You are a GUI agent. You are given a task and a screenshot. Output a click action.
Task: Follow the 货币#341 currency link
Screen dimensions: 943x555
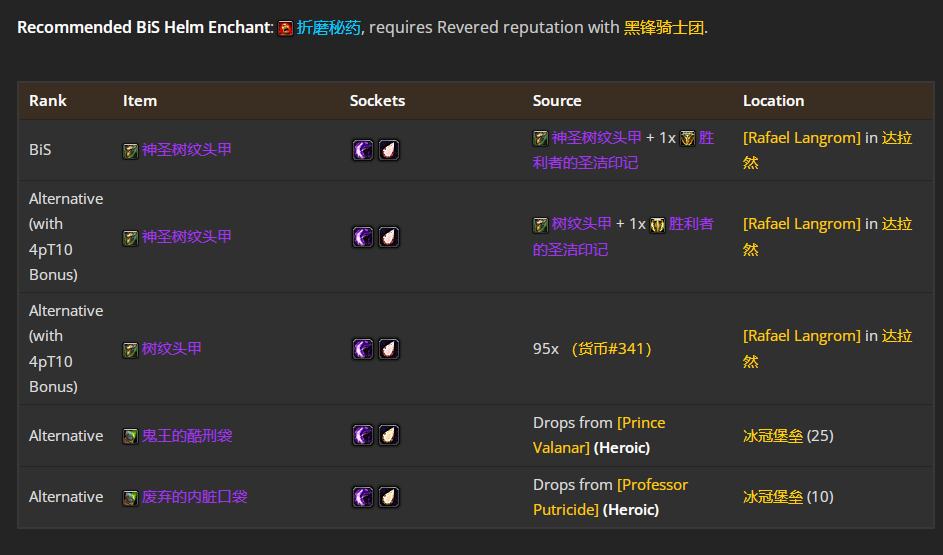[x=611, y=349]
